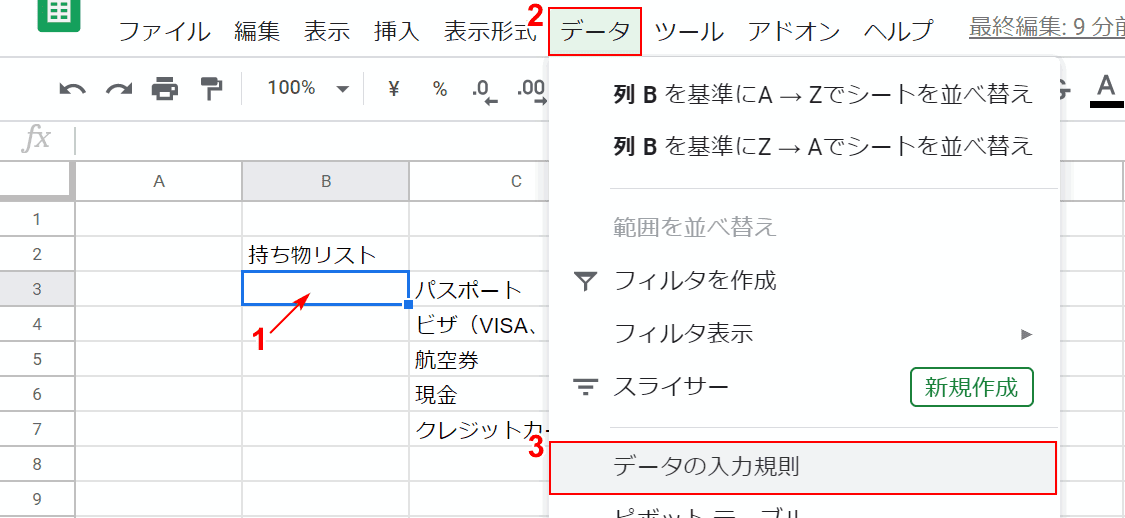Open the 挿入 menu
This screenshot has width=1125, height=518.
(397, 31)
